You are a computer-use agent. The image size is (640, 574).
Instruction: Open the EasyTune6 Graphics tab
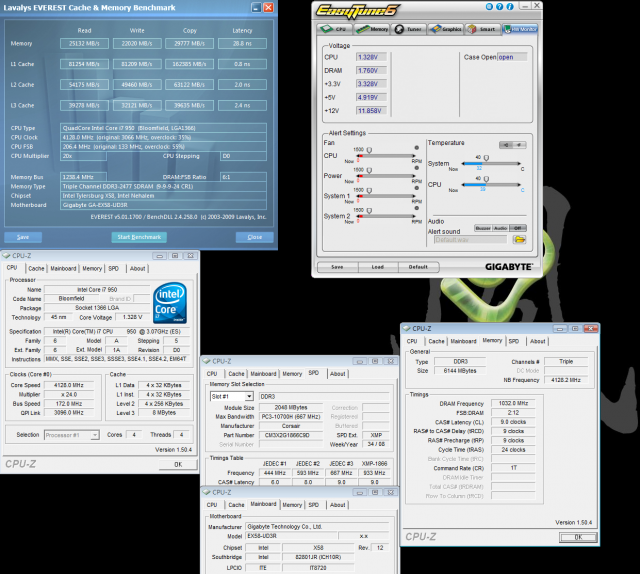point(446,29)
